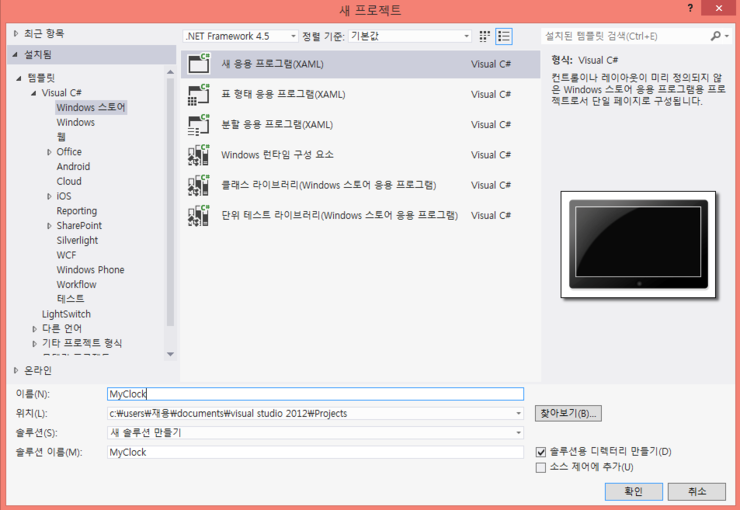The image size is (740, 510).
Task: Expand the 다른 언어 tree node
Action: (x=34, y=328)
